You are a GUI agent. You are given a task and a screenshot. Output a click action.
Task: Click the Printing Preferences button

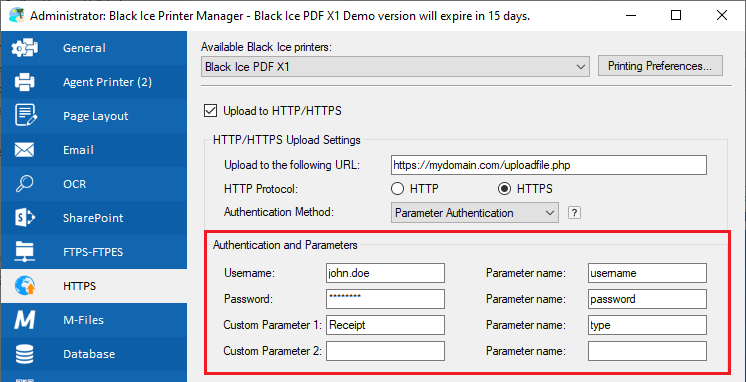(659, 66)
